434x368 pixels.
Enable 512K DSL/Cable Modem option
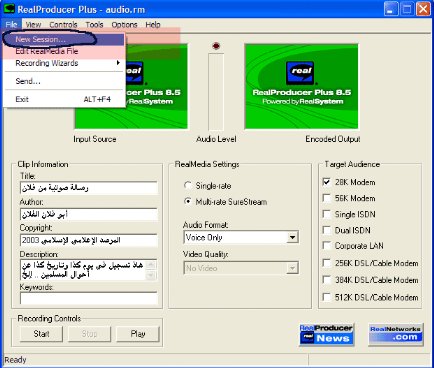click(327, 297)
